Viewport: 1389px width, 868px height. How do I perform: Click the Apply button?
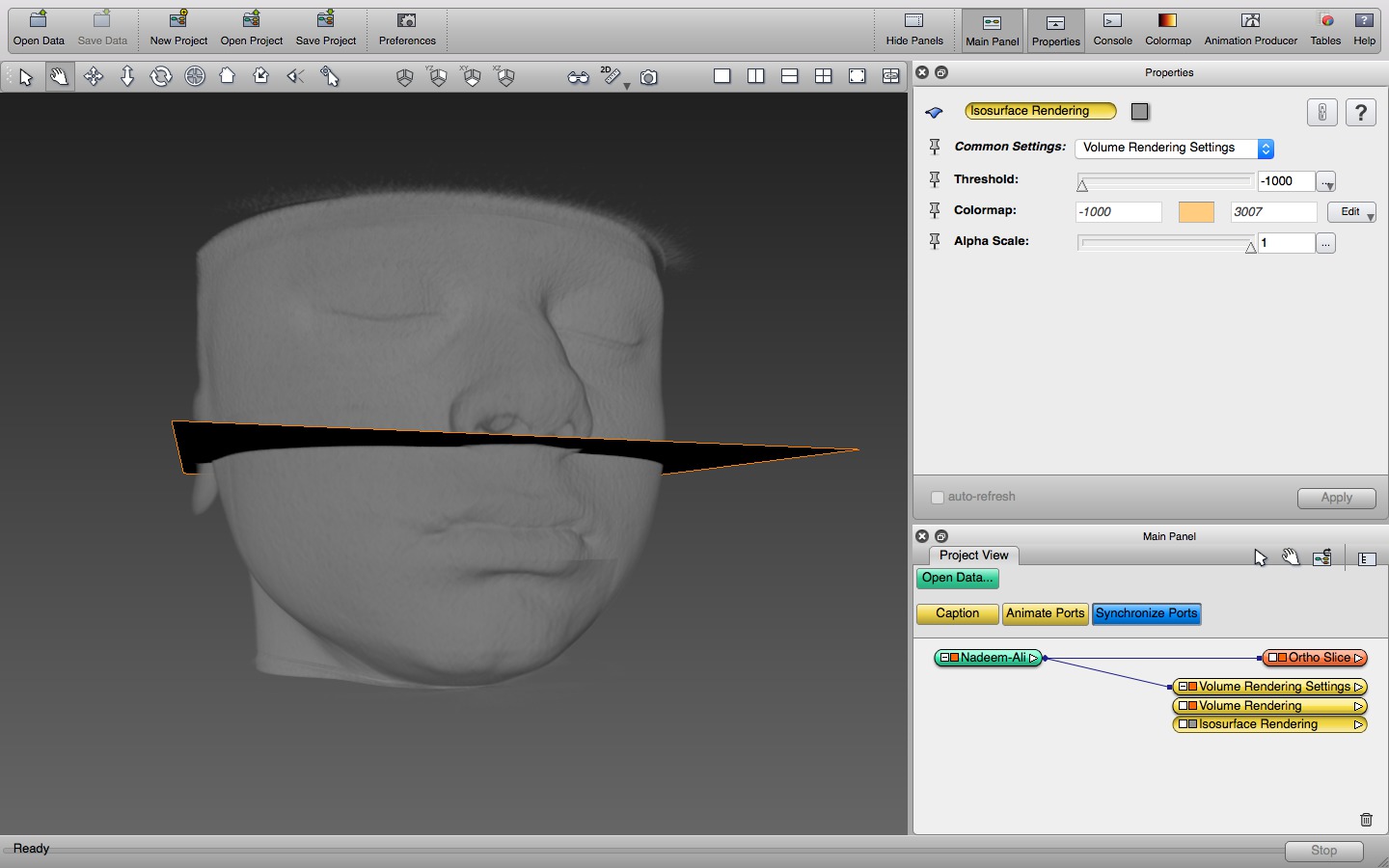point(1336,498)
